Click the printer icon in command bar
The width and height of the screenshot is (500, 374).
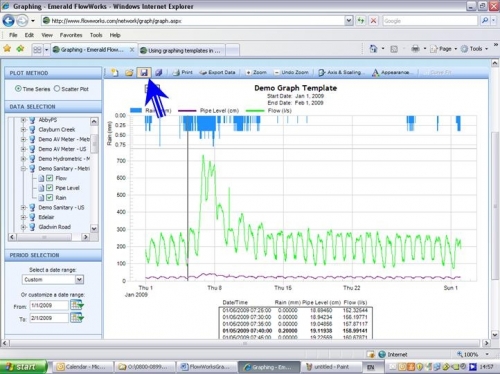click(415, 49)
